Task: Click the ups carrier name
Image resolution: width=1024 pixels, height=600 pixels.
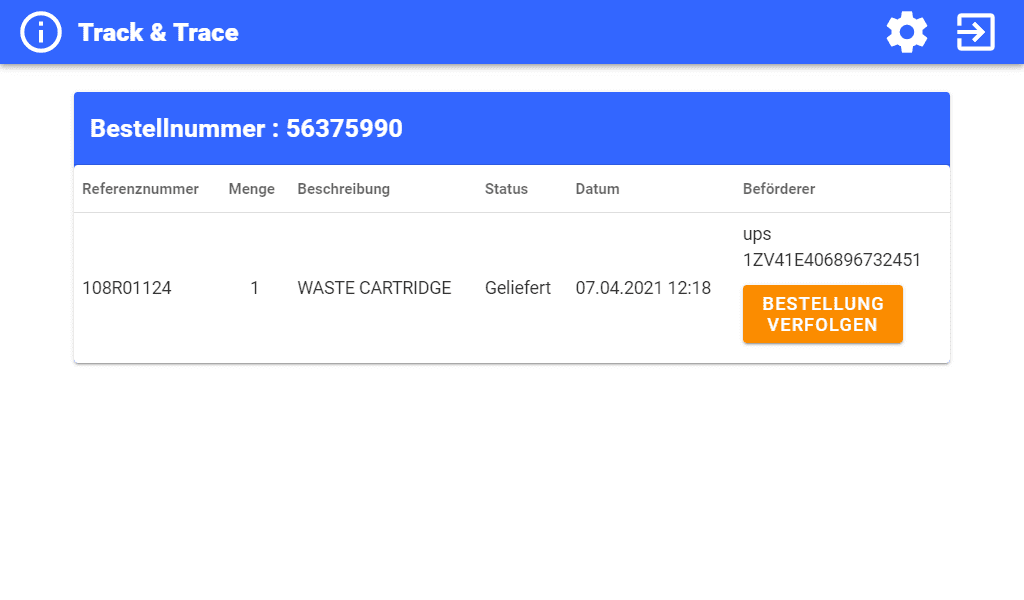Action: (x=757, y=235)
